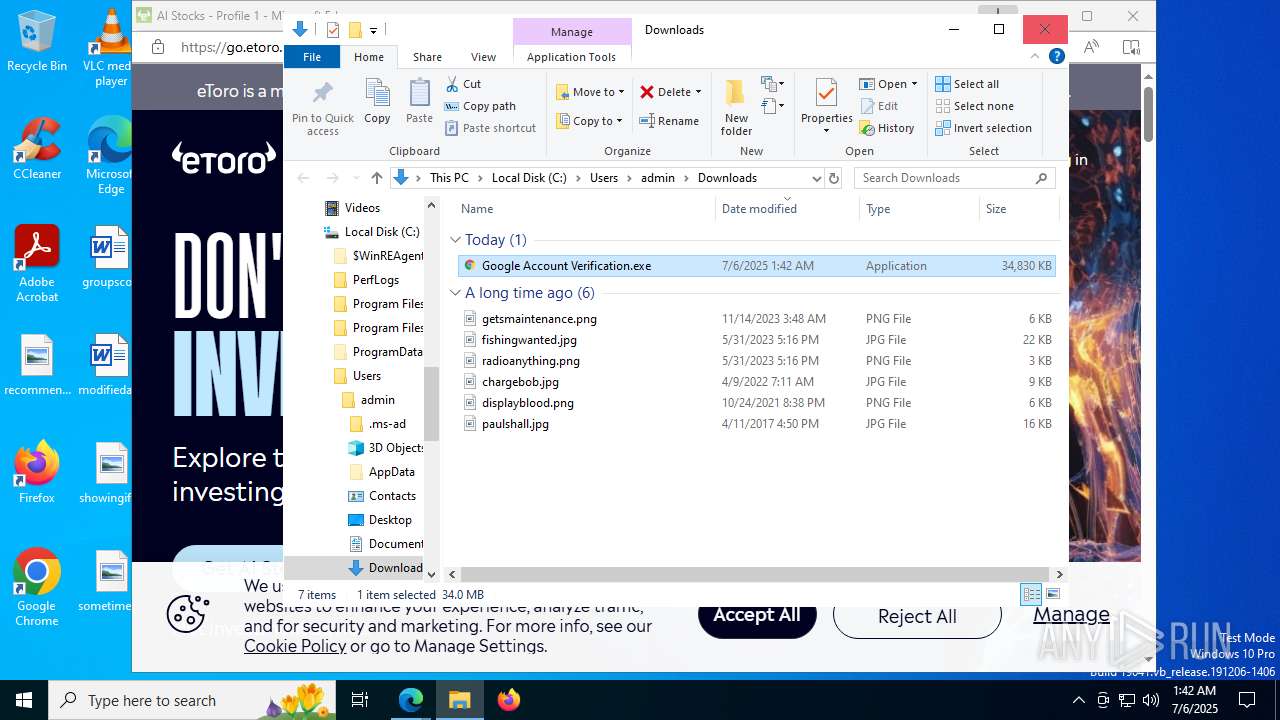Click the Cut scissors command
1280x720 pixels.
[x=463, y=84]
